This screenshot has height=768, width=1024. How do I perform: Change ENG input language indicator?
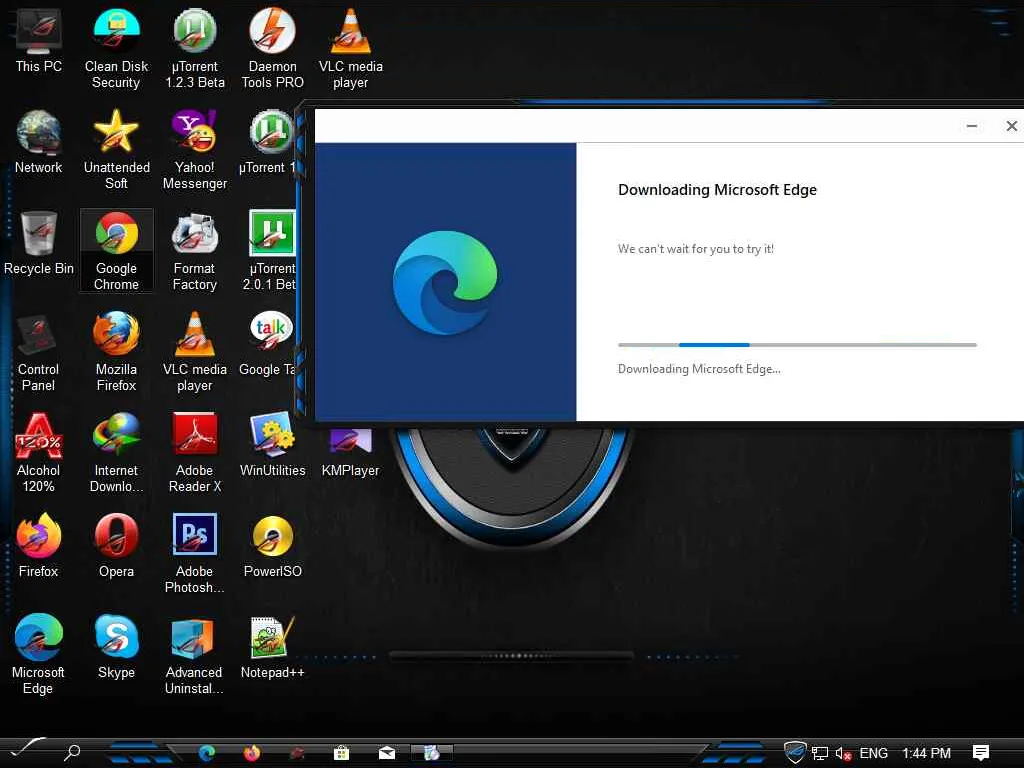[x=873, y=753]
